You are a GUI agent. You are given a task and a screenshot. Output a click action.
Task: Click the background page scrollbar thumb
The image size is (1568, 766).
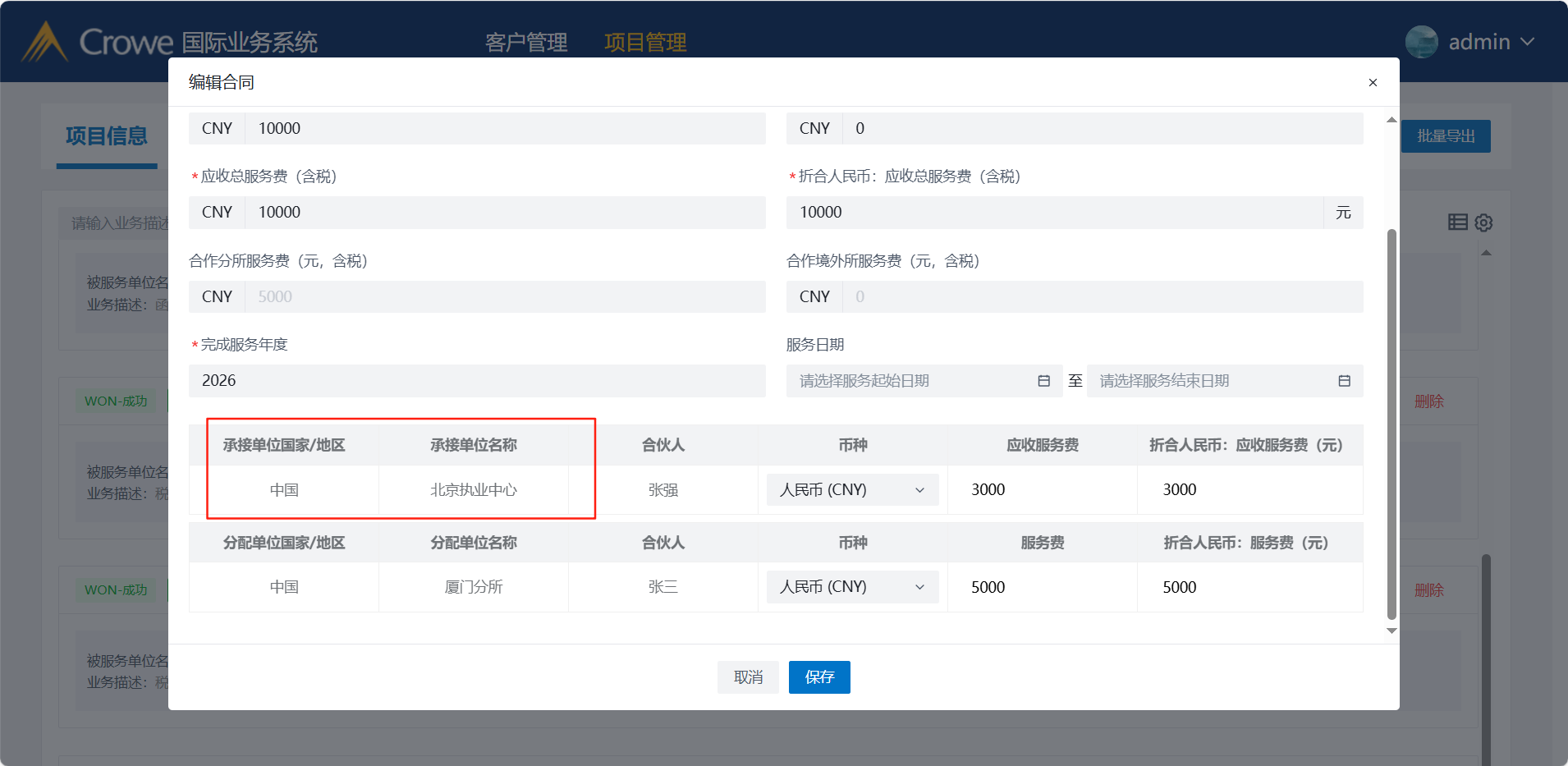pos(1486,660)
